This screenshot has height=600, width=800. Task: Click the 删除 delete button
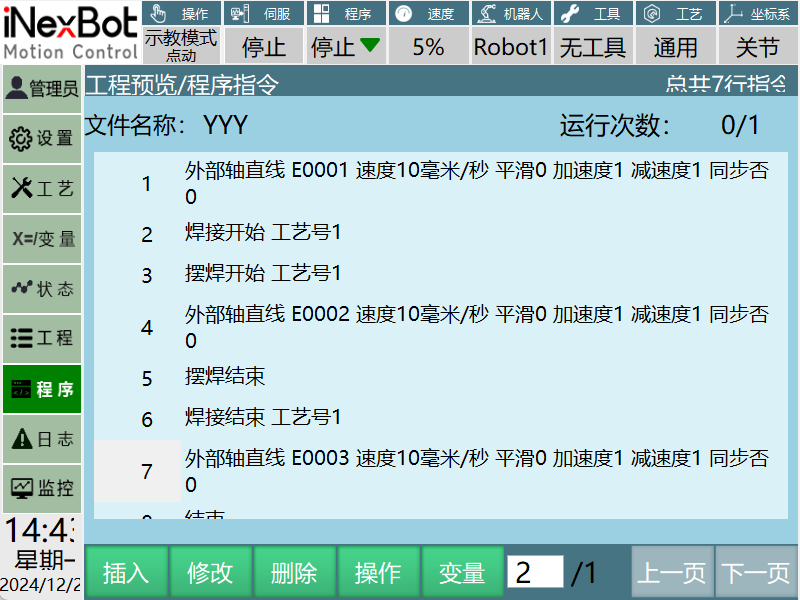(x=294, y=573)
